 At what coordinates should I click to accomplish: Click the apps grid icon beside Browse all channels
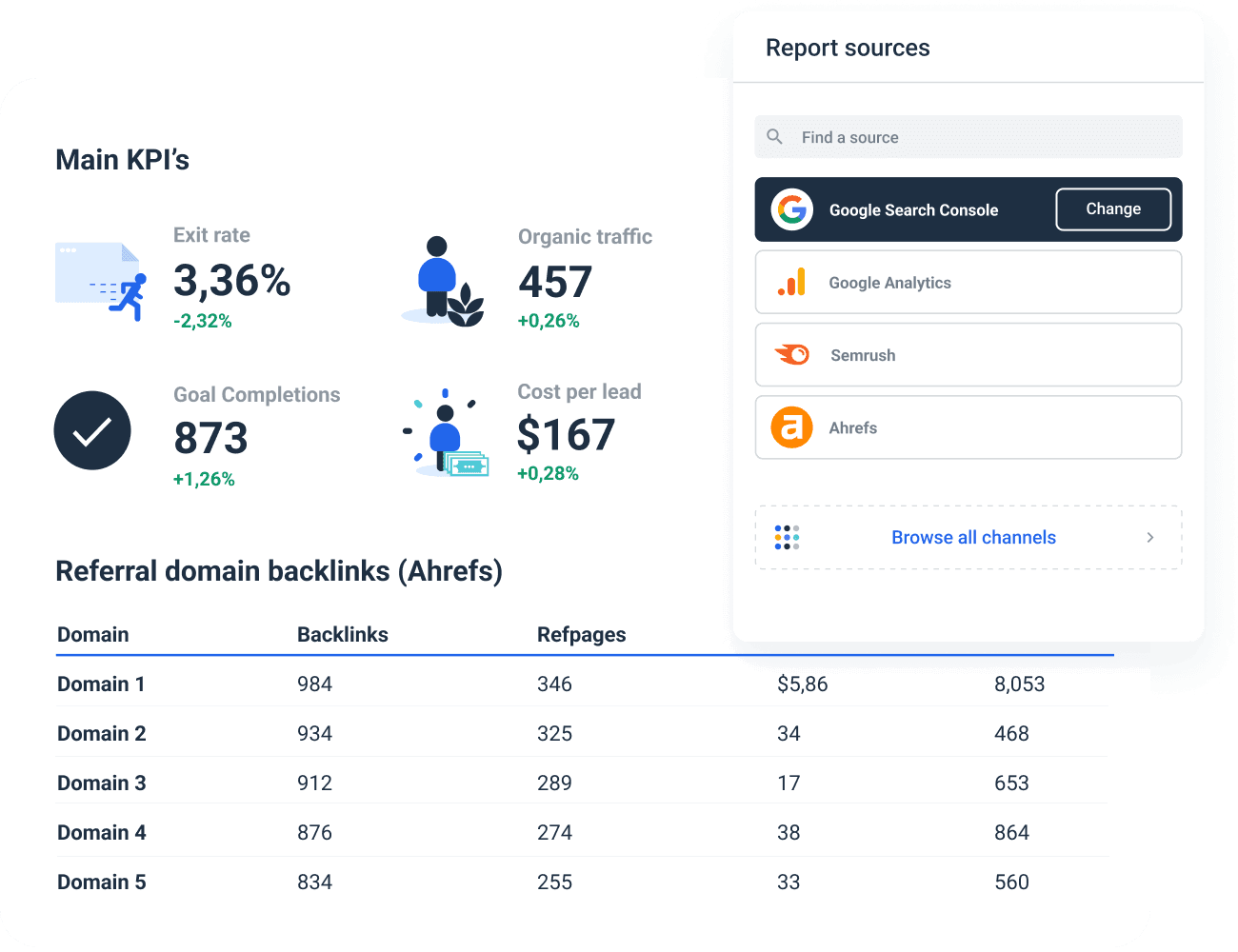787,537
